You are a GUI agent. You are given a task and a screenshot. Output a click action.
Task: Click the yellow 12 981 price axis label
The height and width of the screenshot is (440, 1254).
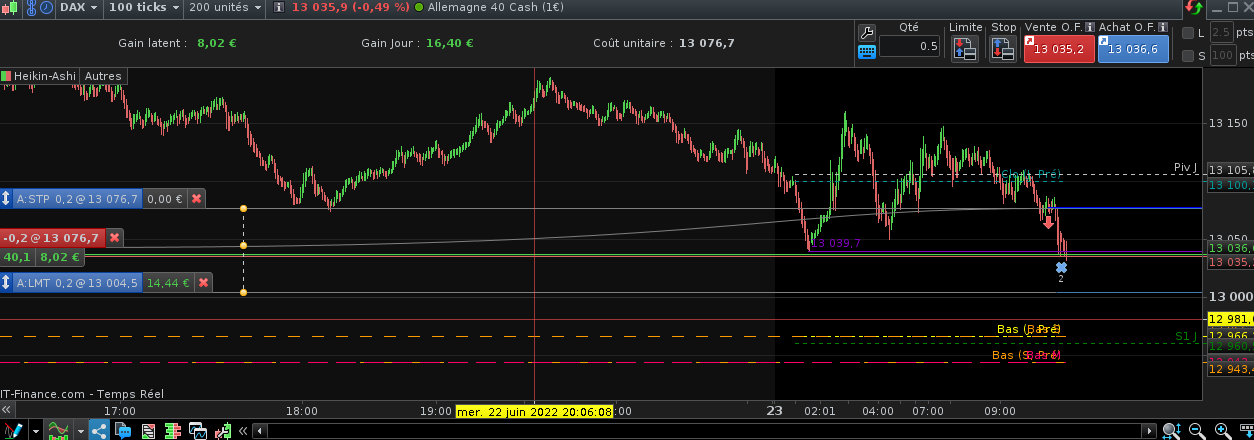(x=1230, y=319)
